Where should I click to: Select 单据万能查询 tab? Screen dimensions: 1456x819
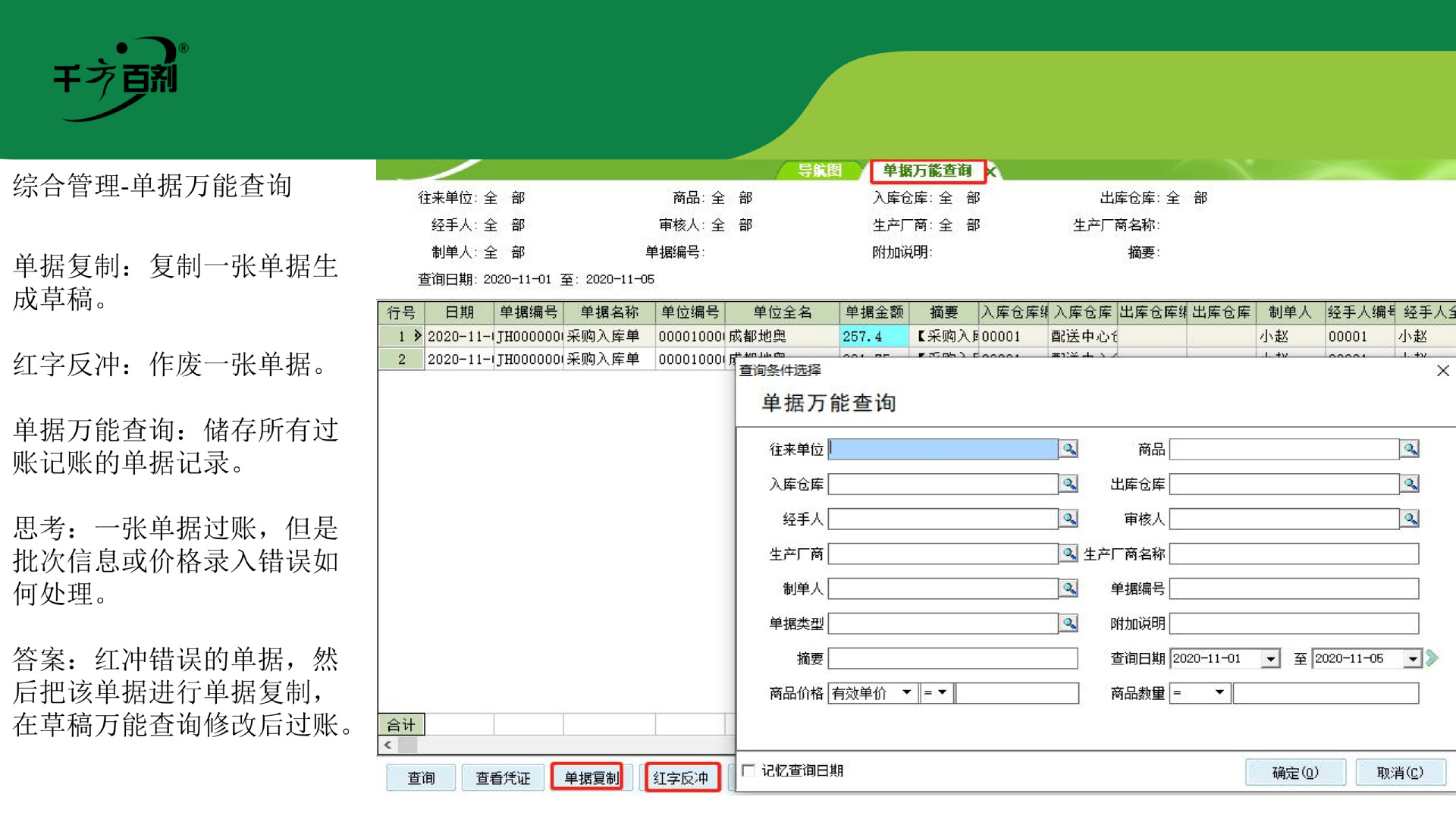click(927, 171)
